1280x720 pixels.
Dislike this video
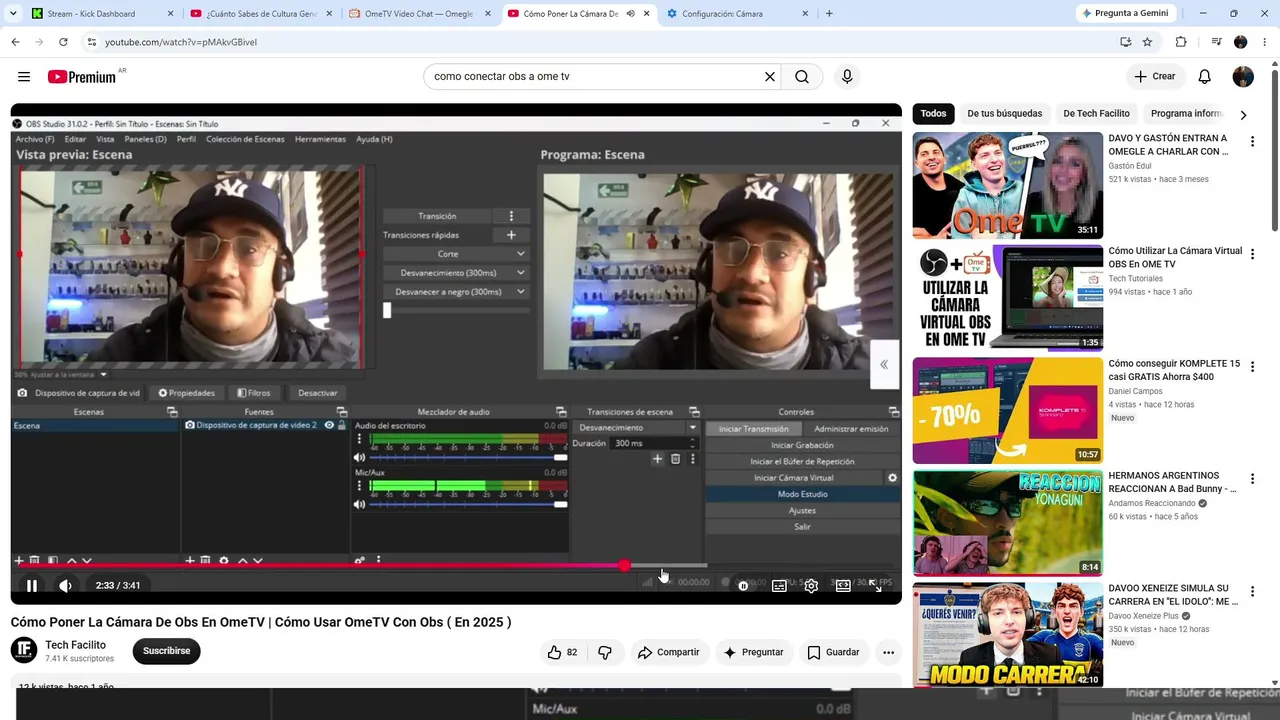point(605,652)
